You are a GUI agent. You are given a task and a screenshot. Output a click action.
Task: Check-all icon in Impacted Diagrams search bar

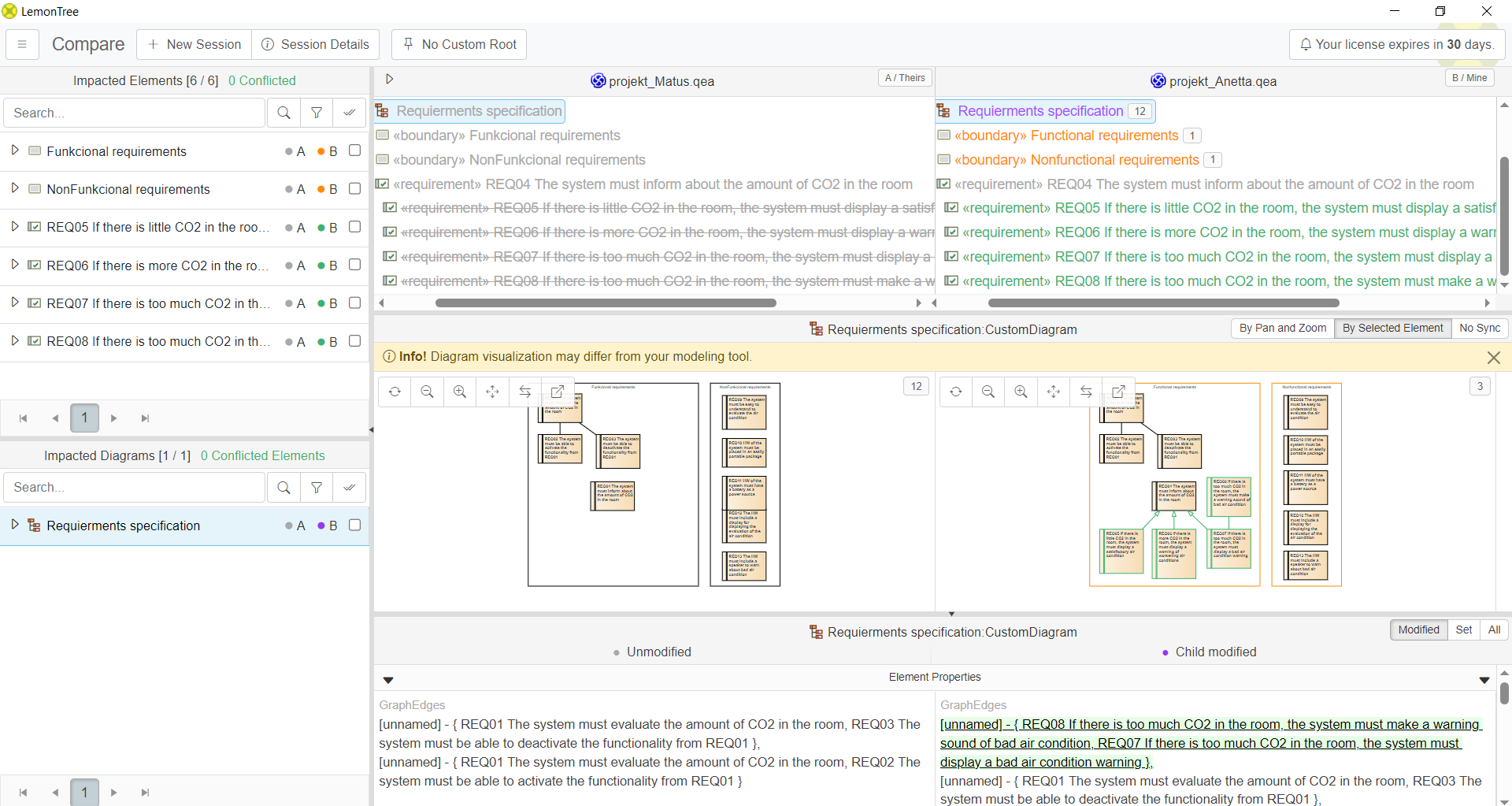click(x=349, y=488)
